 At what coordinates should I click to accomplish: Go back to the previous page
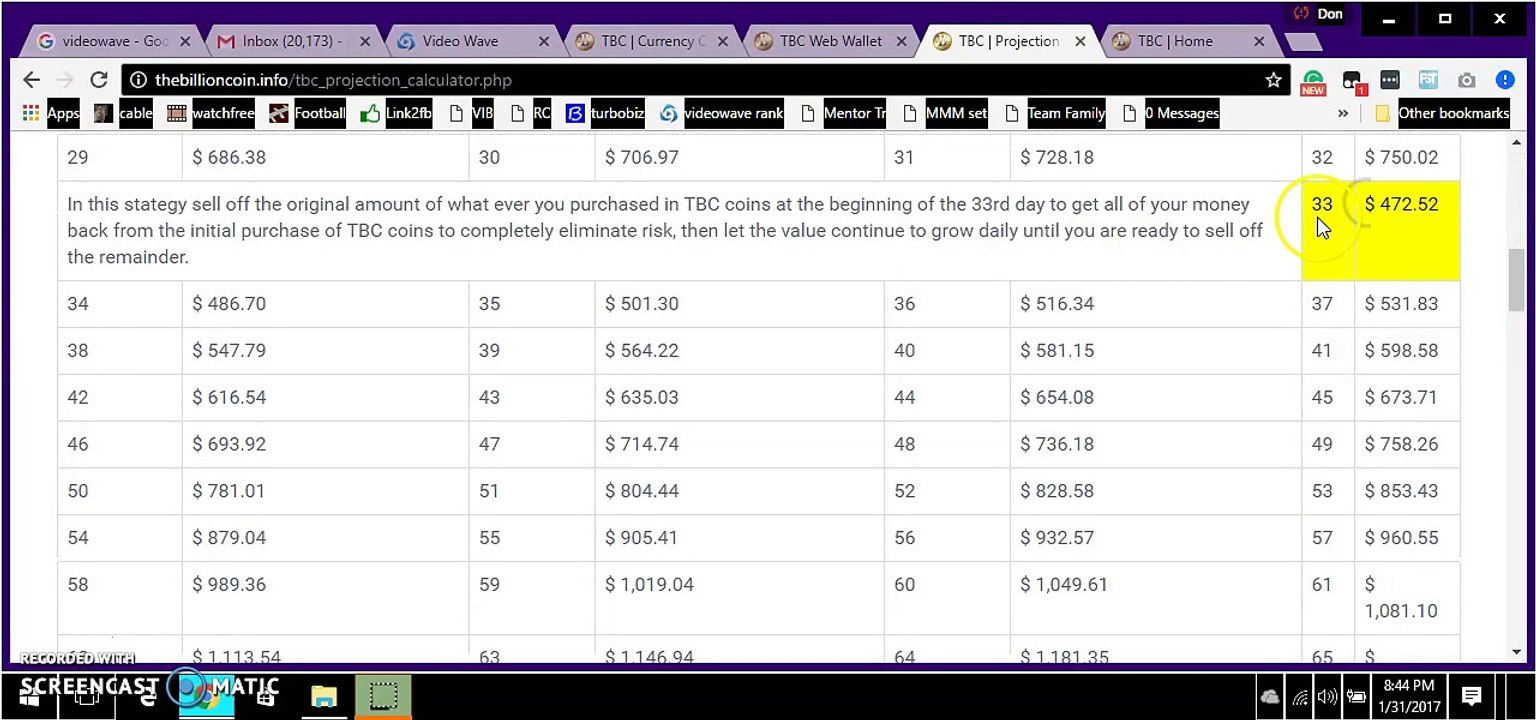point(31,80)
